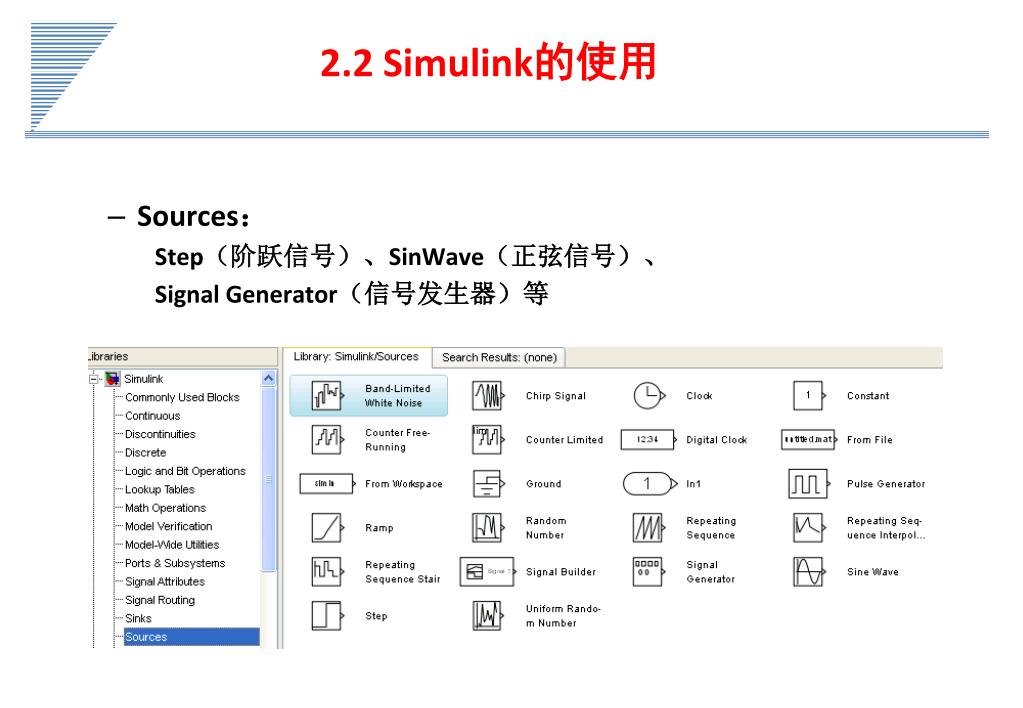The width and height of the screenshot is (1023, 708).
Task: Pick the Ground block icon
Action: tap(488, 484)
